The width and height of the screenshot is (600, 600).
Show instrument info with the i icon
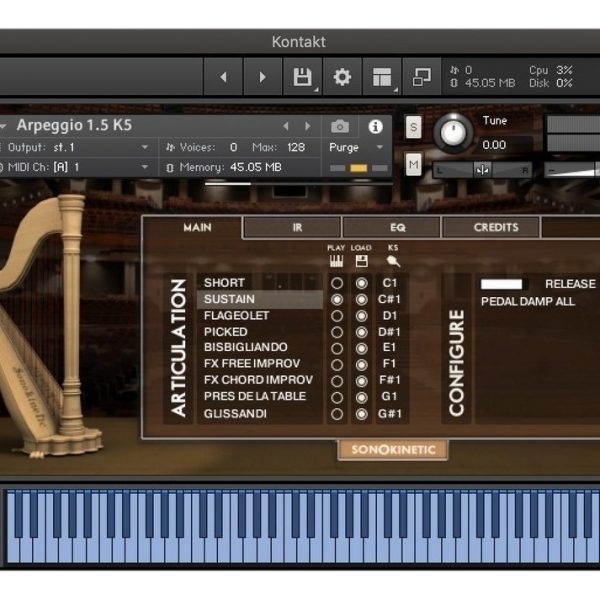375,127
